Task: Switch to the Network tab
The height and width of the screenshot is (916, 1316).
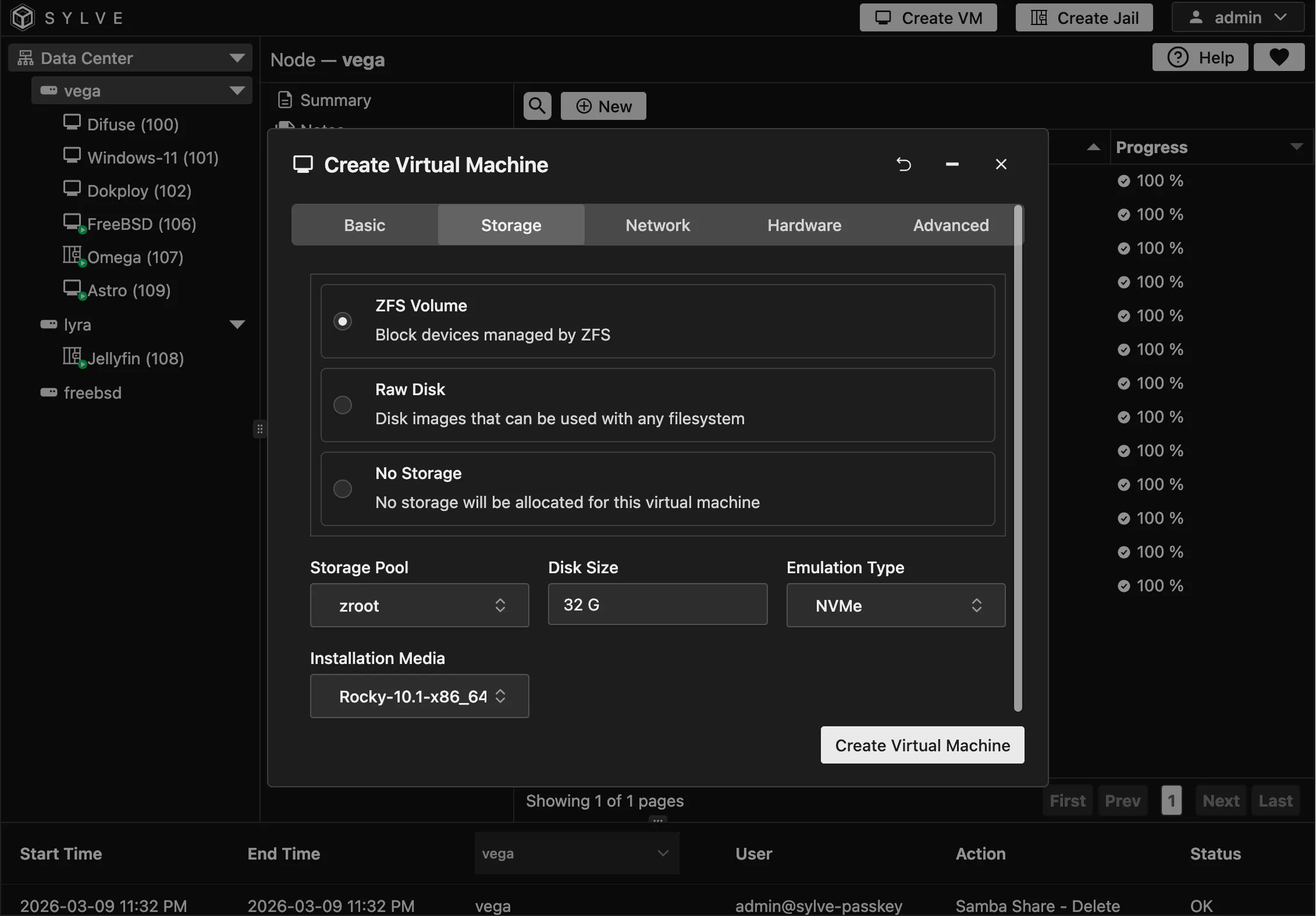Action: click(657, 225)
